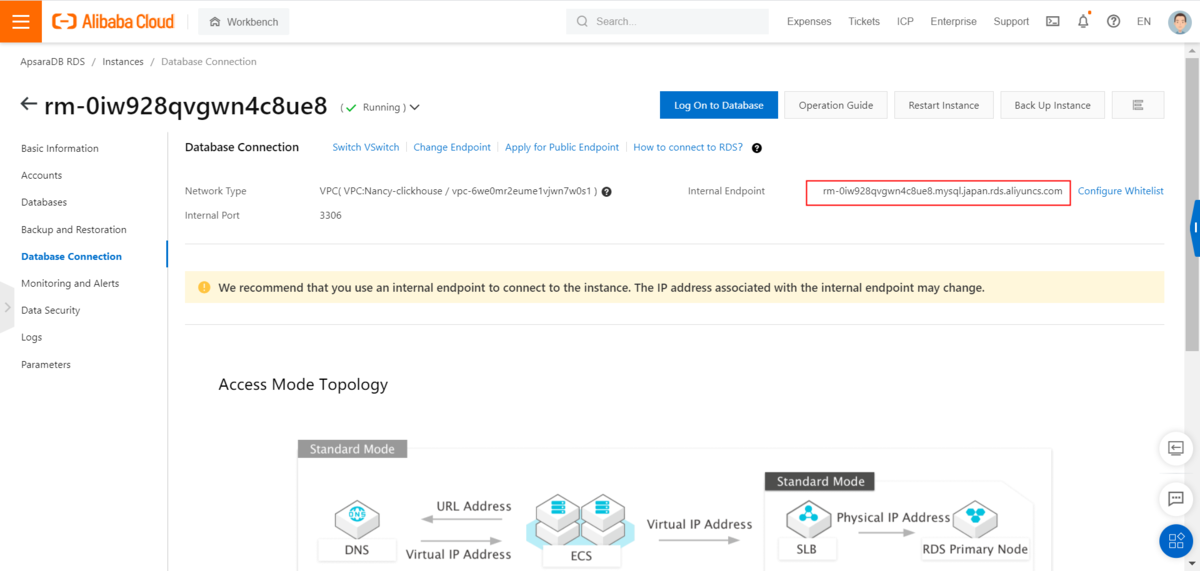Viewport: 1200px width, 571px height.
Task: Open the user avatar menu
Action: 1179,21
